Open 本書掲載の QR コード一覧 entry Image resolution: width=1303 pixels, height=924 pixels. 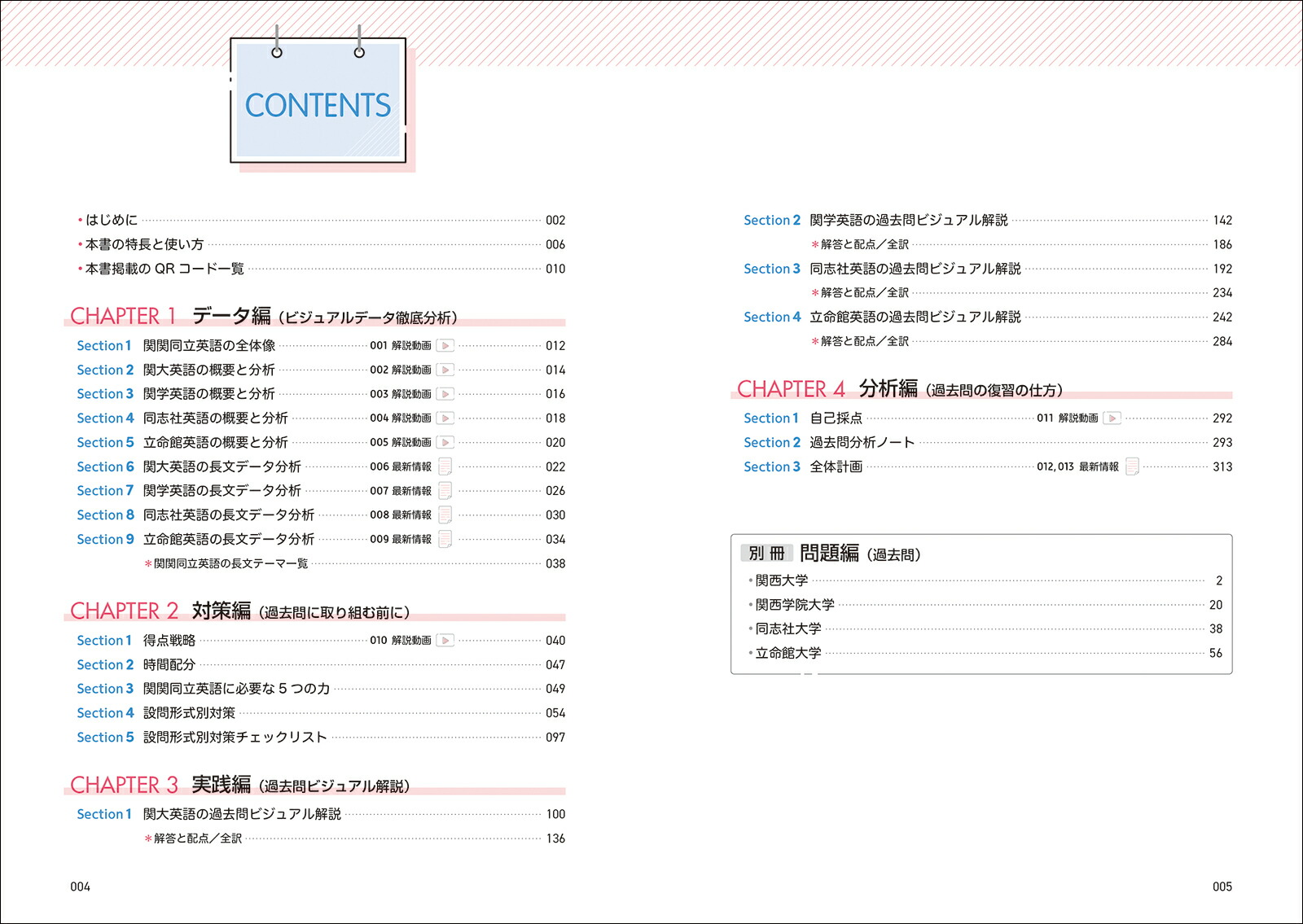coord(321,269)
